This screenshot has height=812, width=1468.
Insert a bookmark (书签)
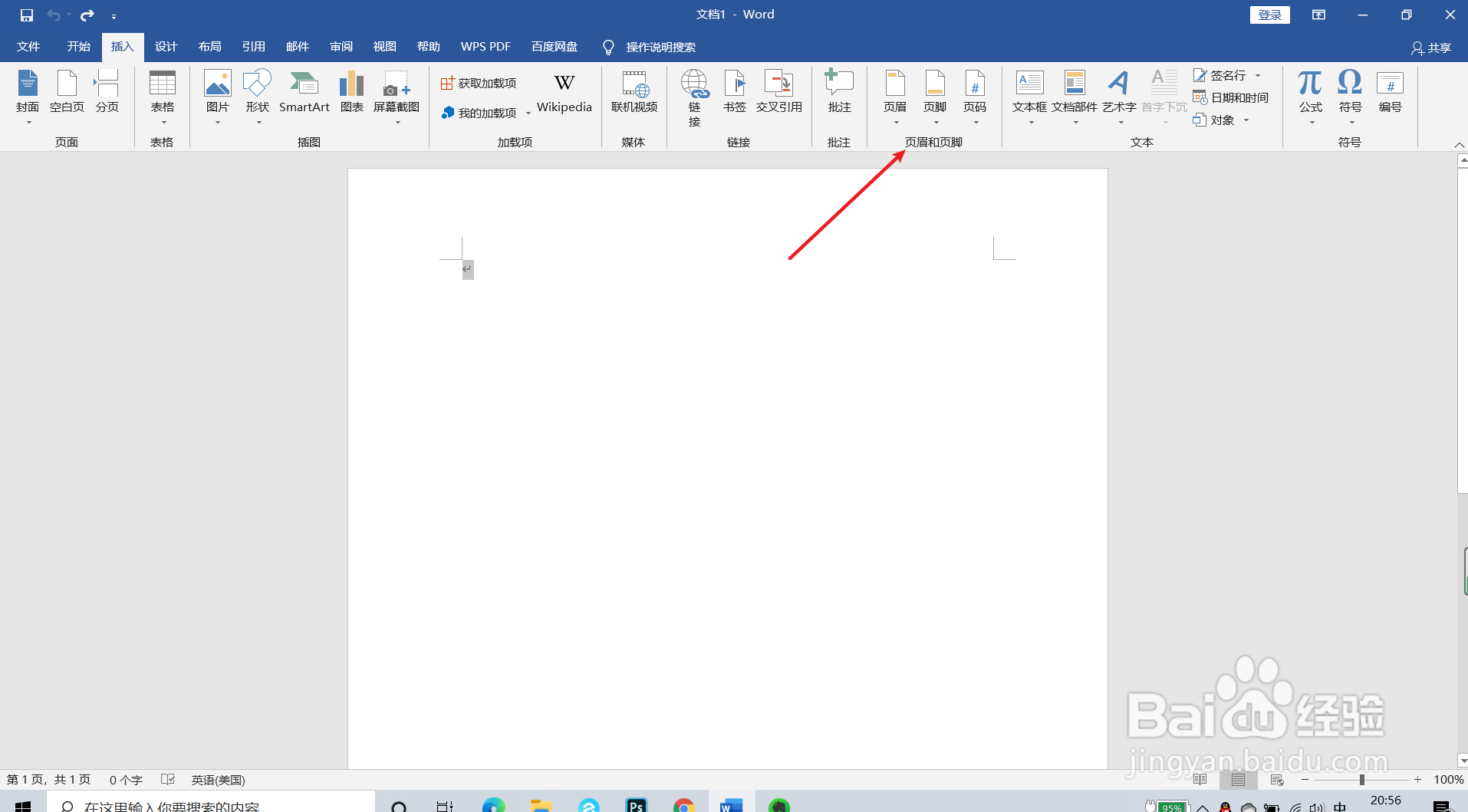735,92
